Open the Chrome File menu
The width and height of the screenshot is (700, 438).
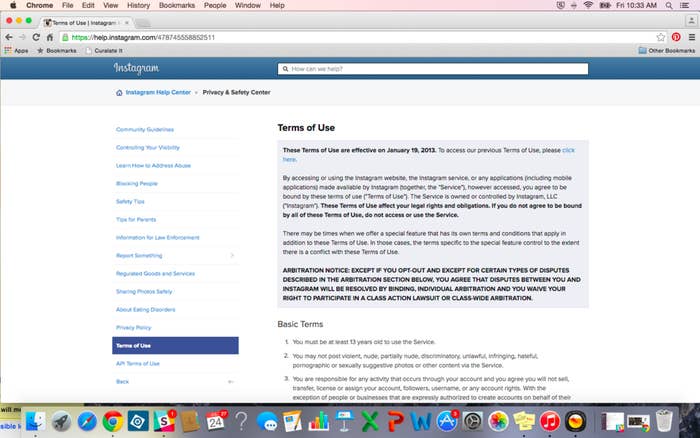coord(67,5)
